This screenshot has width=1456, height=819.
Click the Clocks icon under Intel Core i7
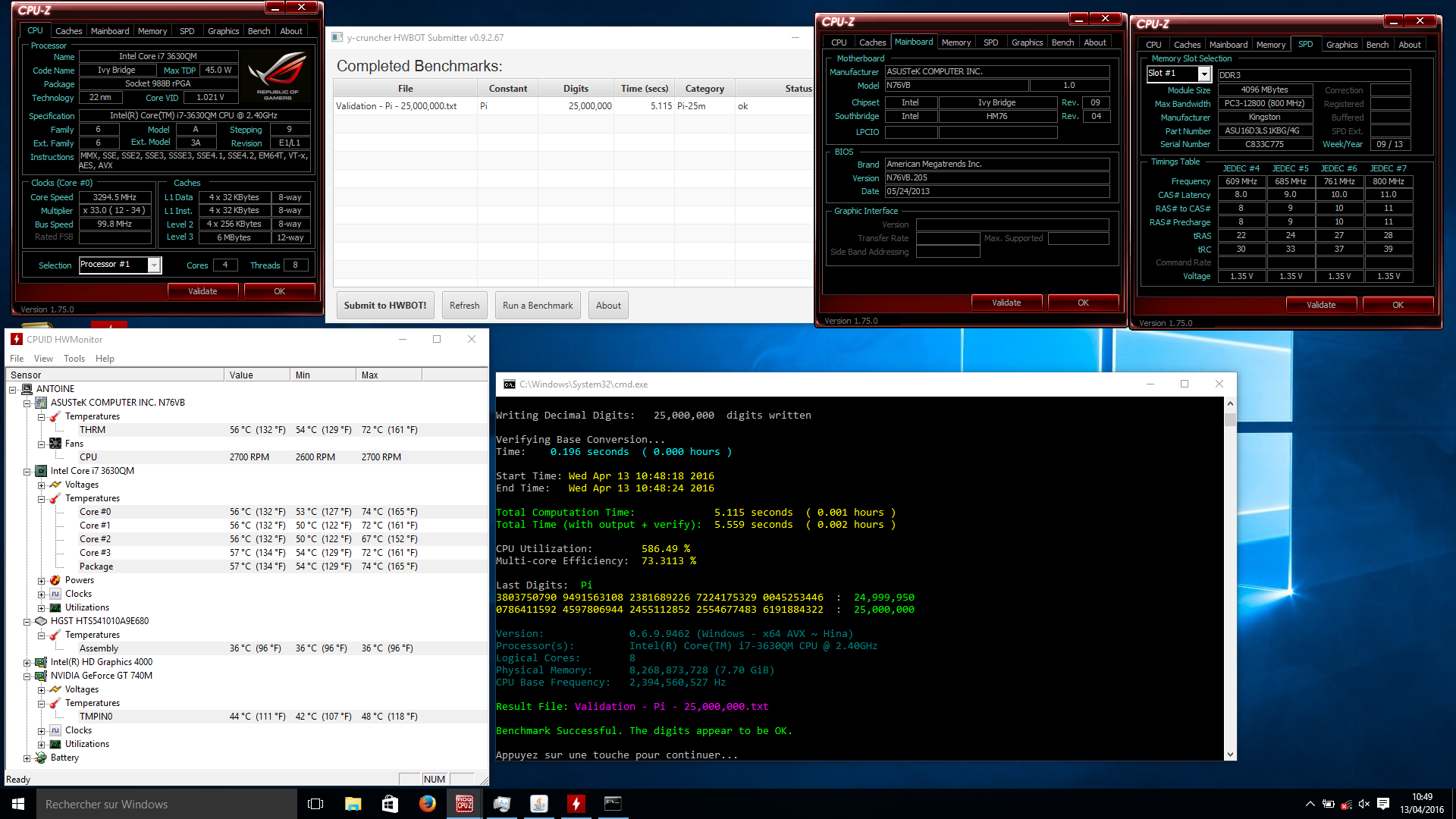(55, 594)
